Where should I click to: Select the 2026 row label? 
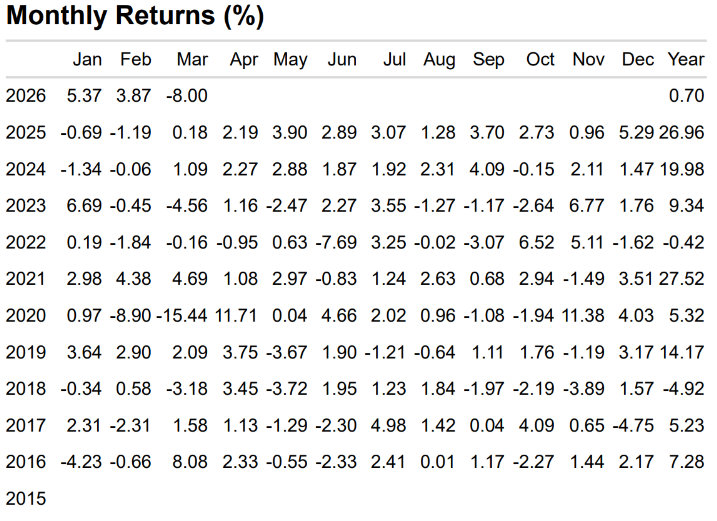click(x=25, y=96)
